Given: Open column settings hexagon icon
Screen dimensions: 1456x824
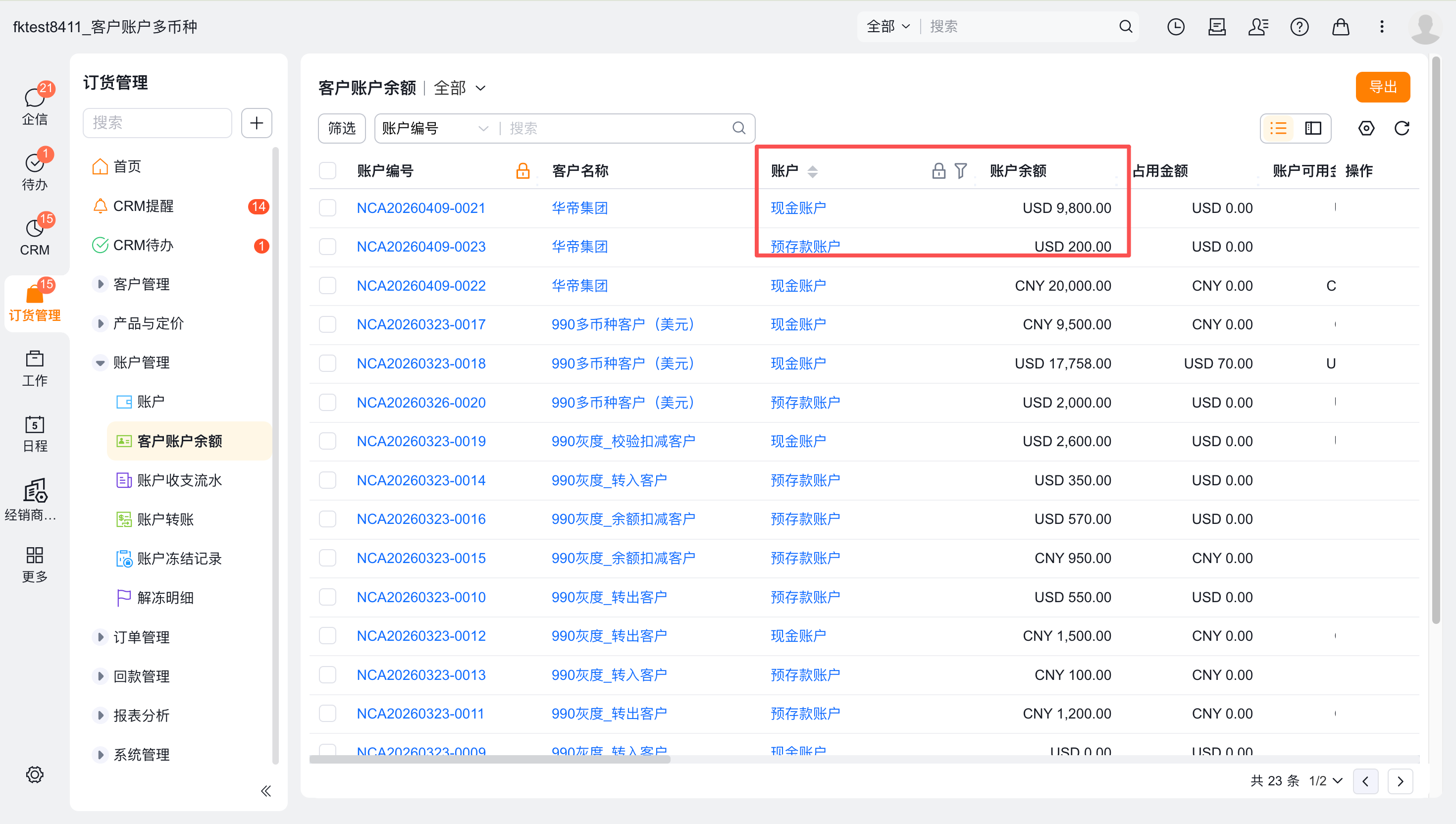Looking at the screenshot, I should point(1365,128).
